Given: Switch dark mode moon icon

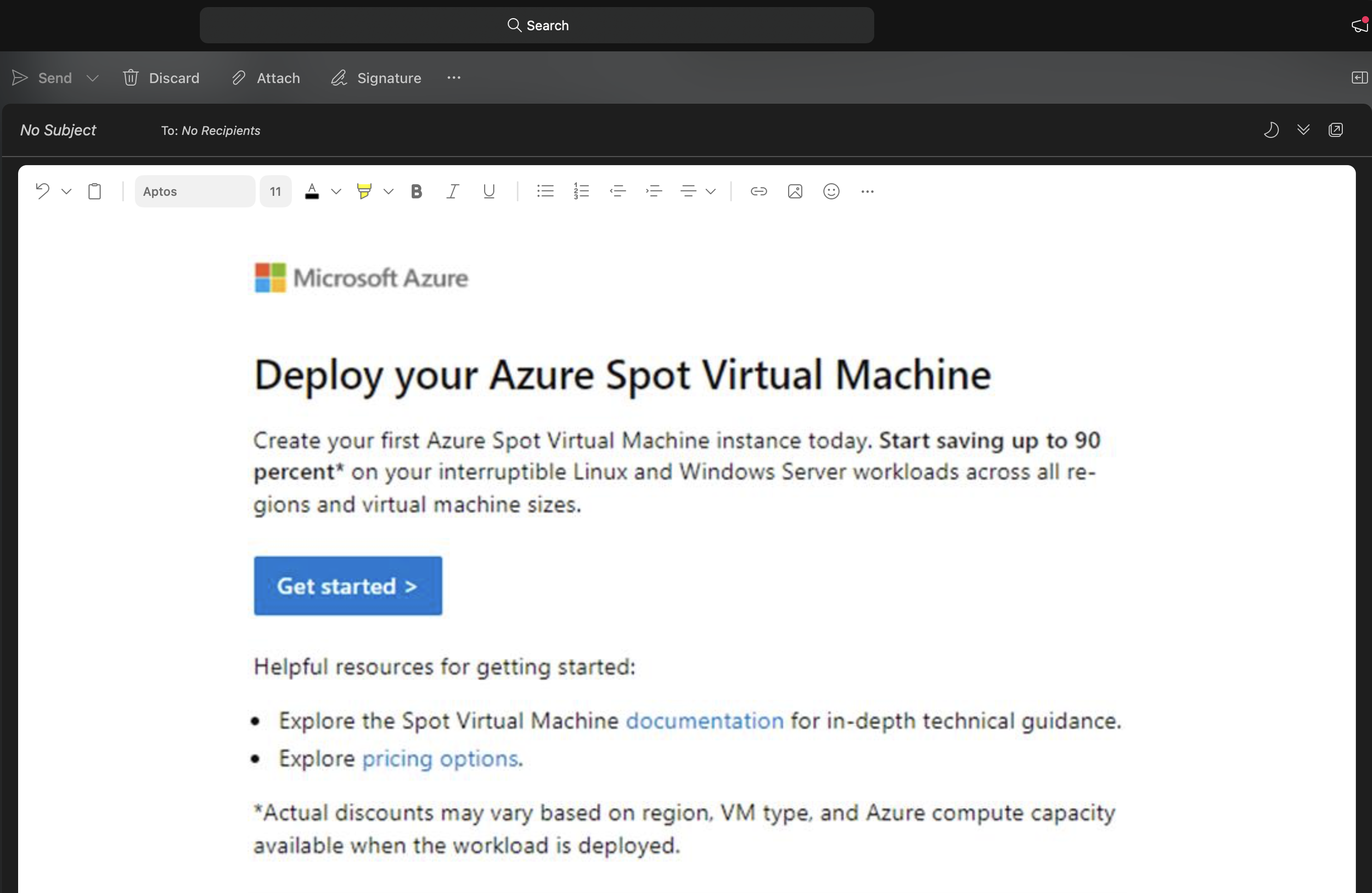Looking at the screenshot, I should pyautogui.click(x=1271, y=130).
